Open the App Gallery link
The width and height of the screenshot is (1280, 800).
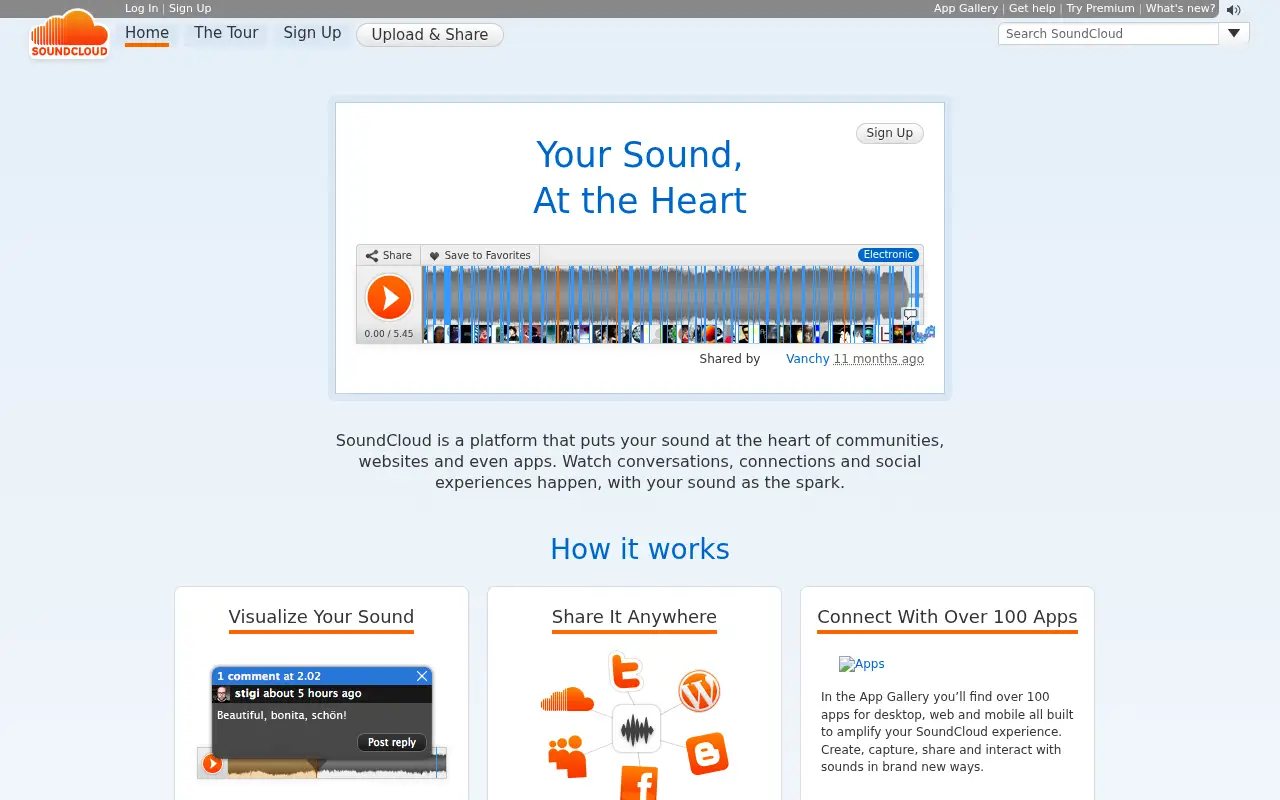tap(966, 8)
